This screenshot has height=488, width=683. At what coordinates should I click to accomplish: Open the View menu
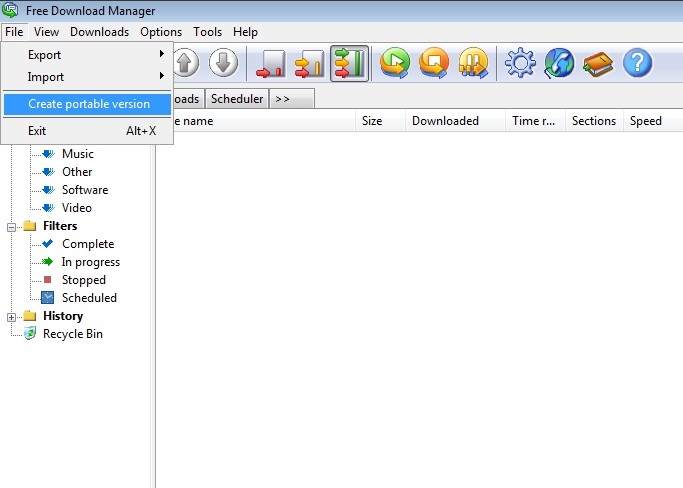point(46,32)
